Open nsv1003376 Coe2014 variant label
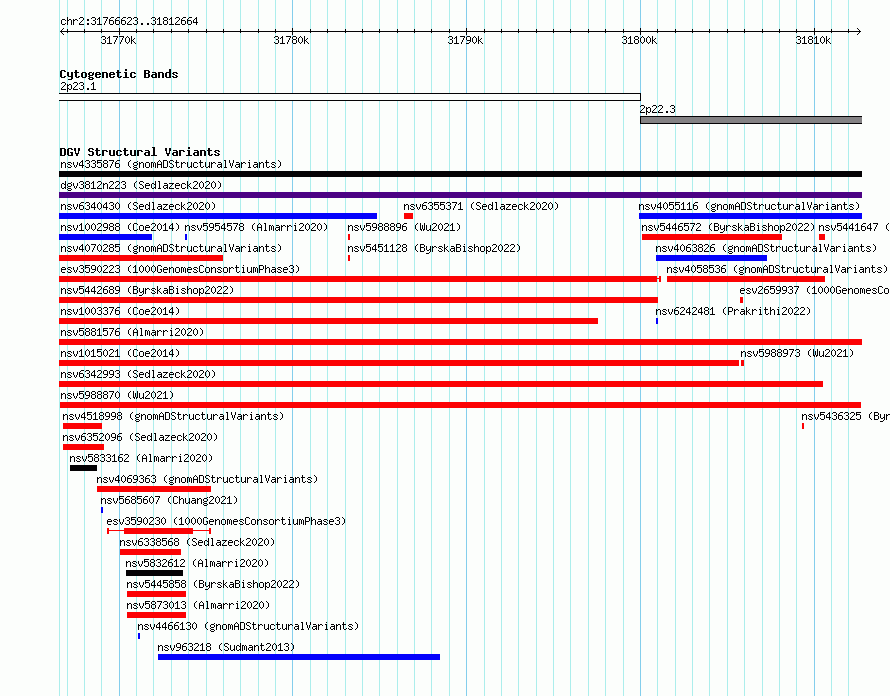 click(x=120, y=311)
